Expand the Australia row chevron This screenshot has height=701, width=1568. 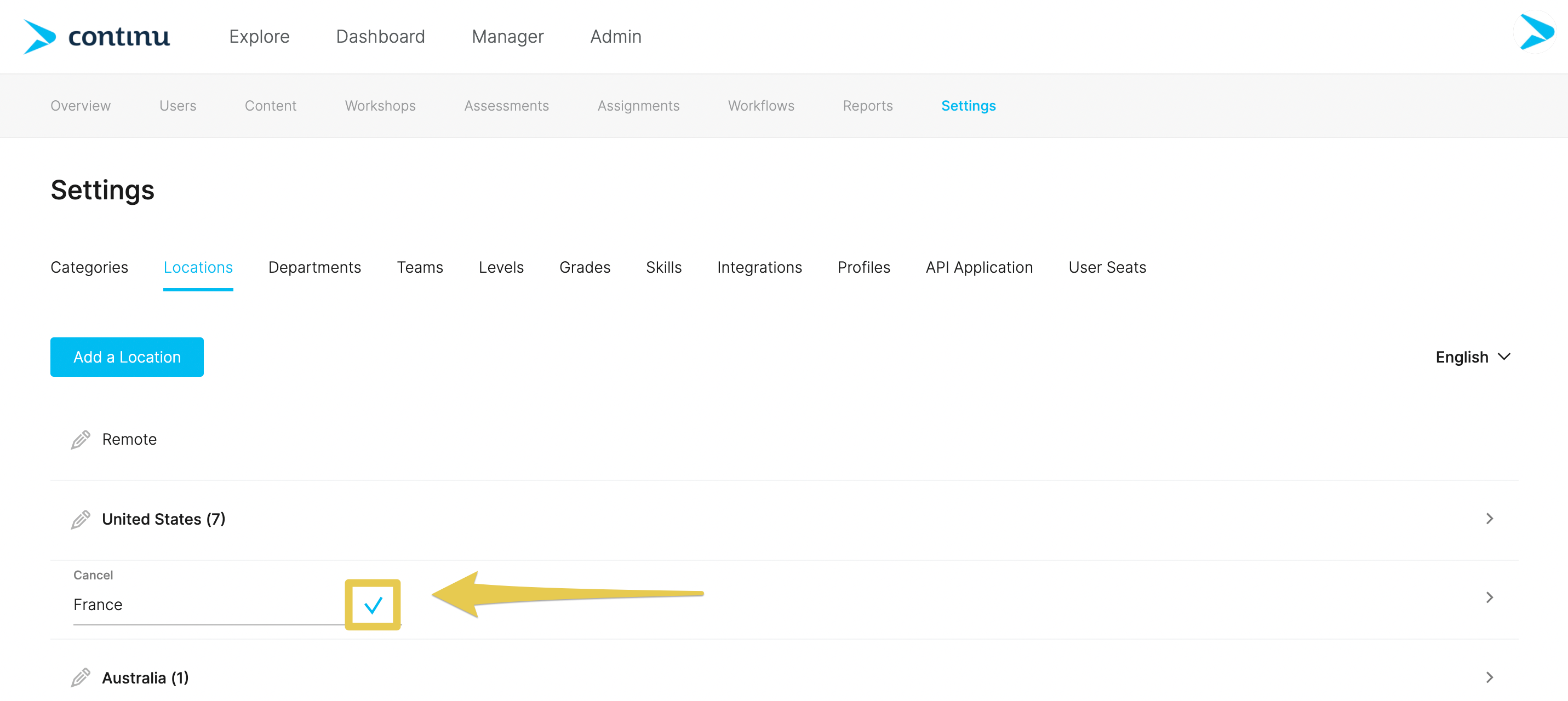(x=1489, y=677)
